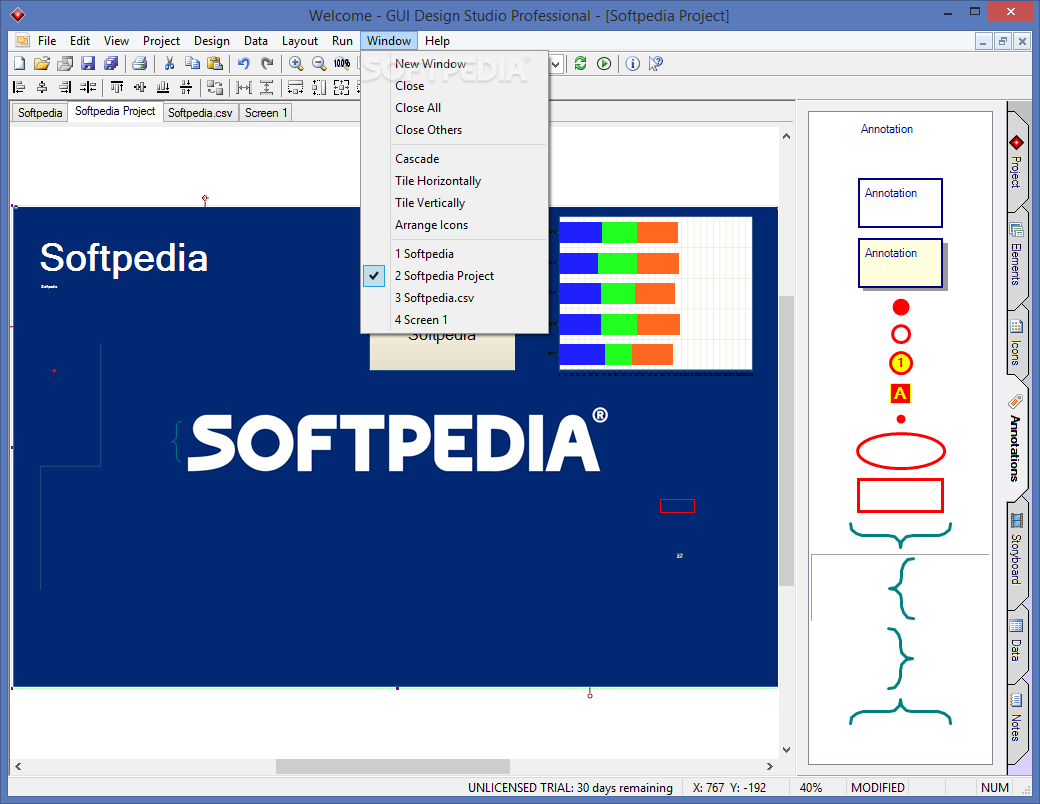This screenshot has height=804, width=1040.
Task: Align selected elements to left edges
Action: point(19,87)
